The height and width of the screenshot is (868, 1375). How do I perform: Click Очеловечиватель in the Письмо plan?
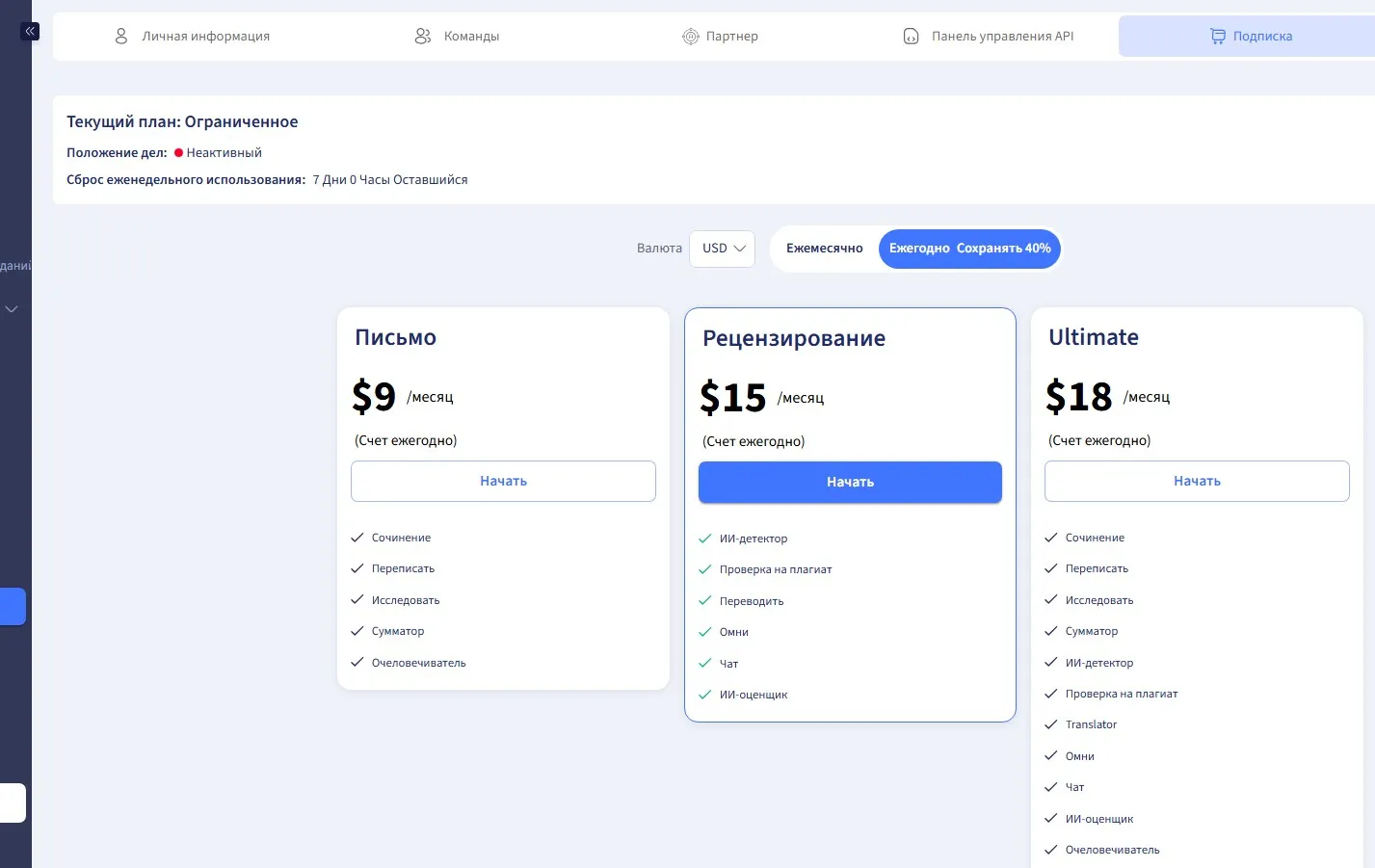coord(418,663)
